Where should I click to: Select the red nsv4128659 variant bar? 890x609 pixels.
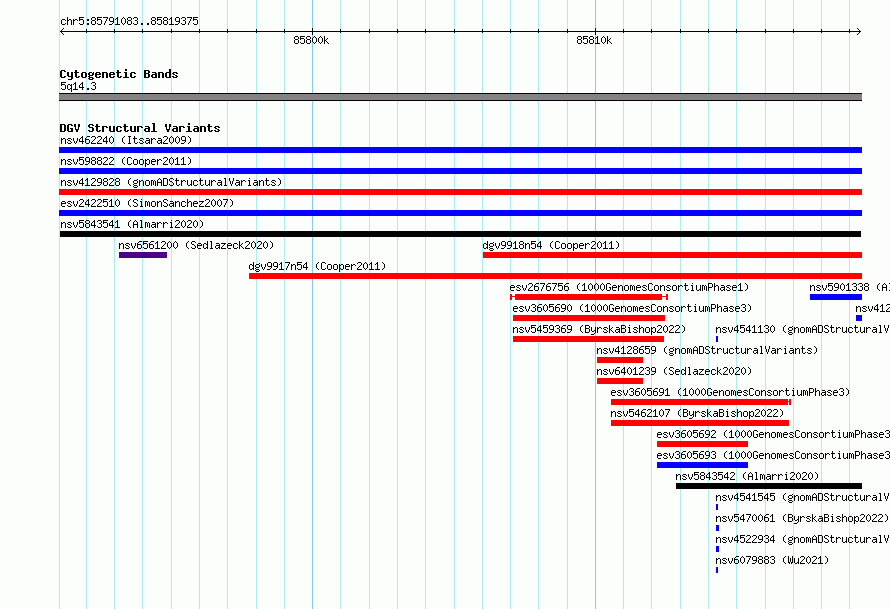[620, 360]
